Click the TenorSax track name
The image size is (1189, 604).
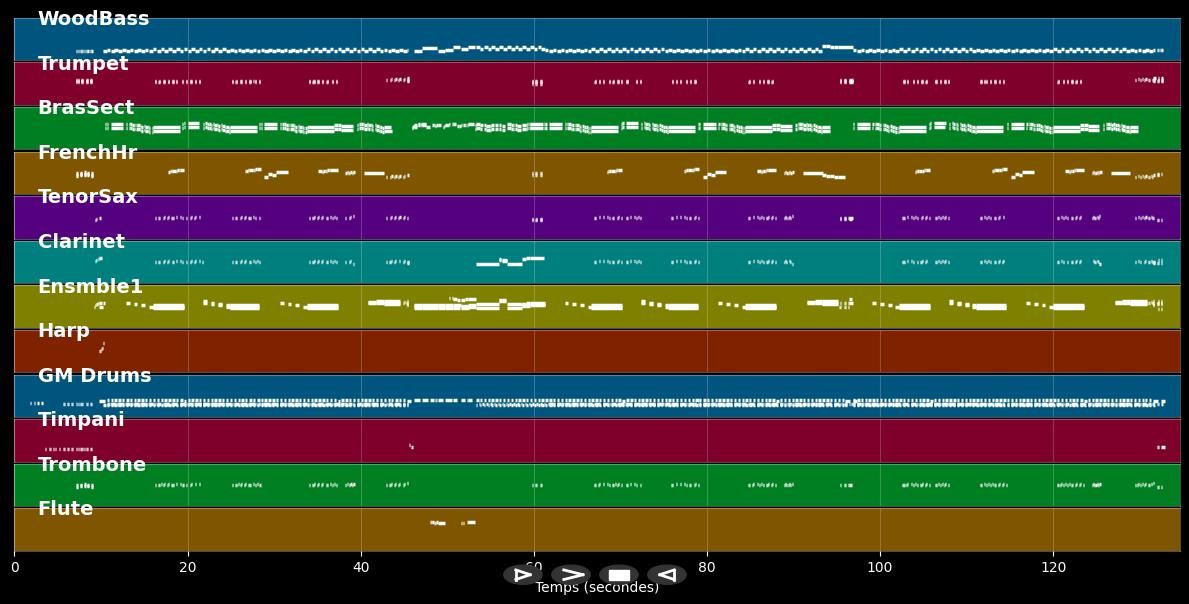[88, 197]
